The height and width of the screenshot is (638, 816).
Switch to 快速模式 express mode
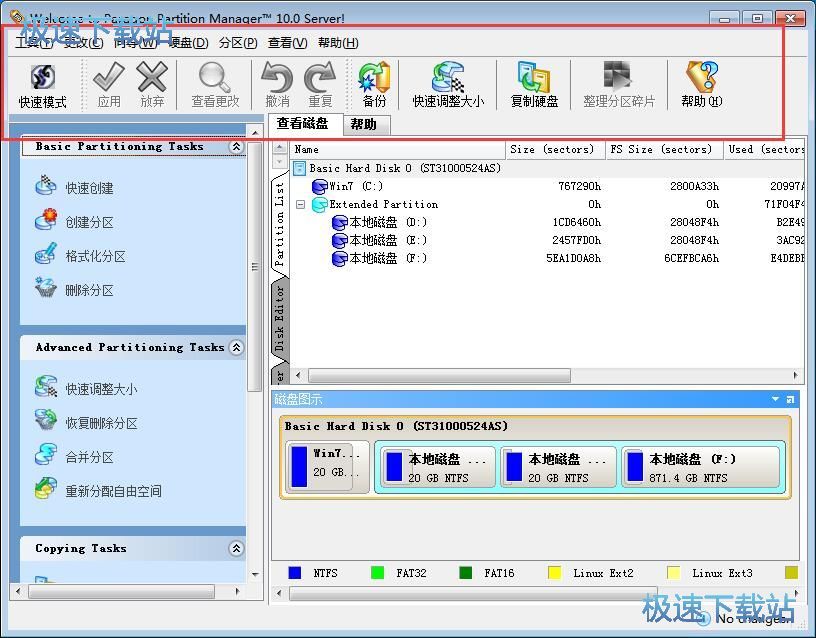[x=43, y=85]
